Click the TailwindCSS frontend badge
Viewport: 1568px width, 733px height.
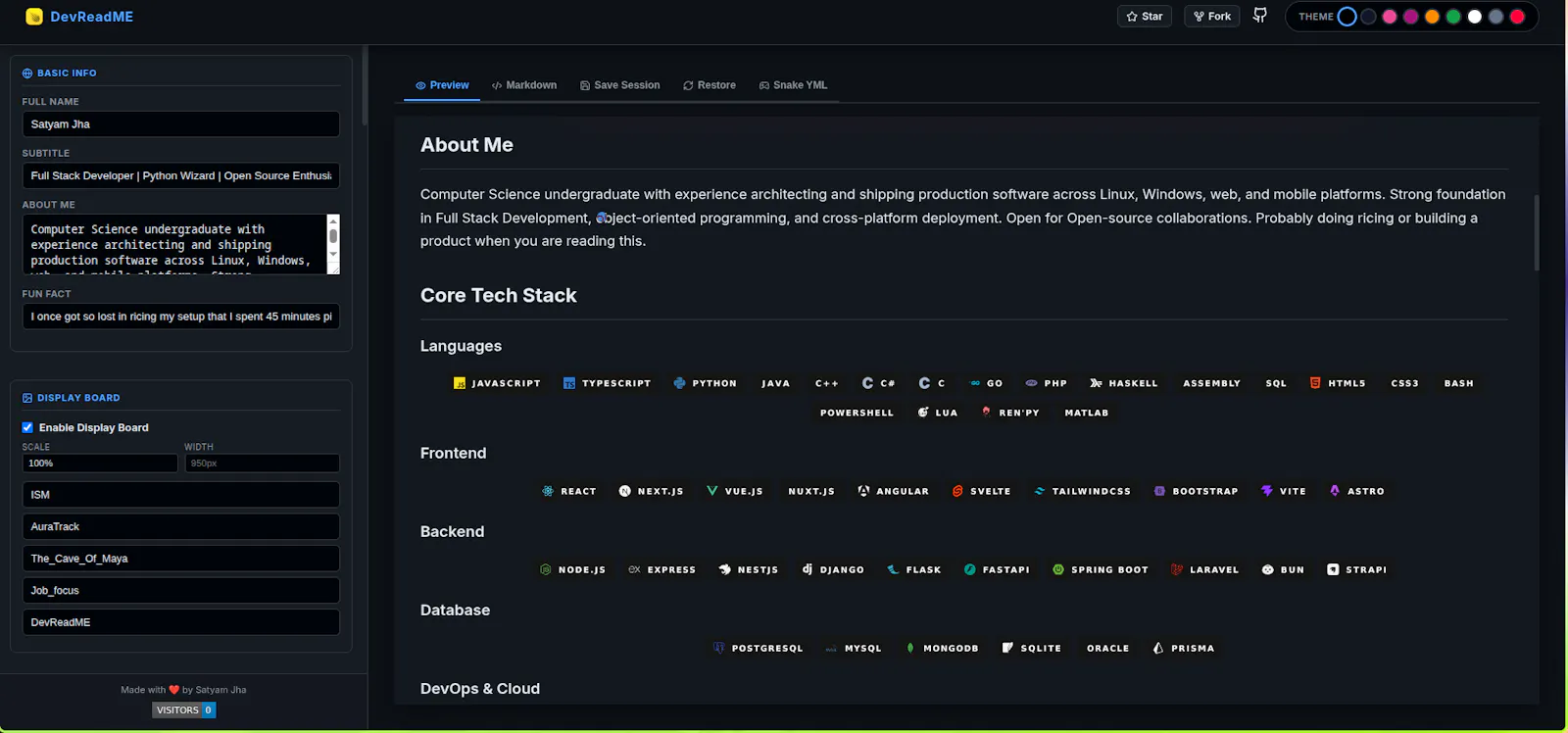[x=1082, y=491]
